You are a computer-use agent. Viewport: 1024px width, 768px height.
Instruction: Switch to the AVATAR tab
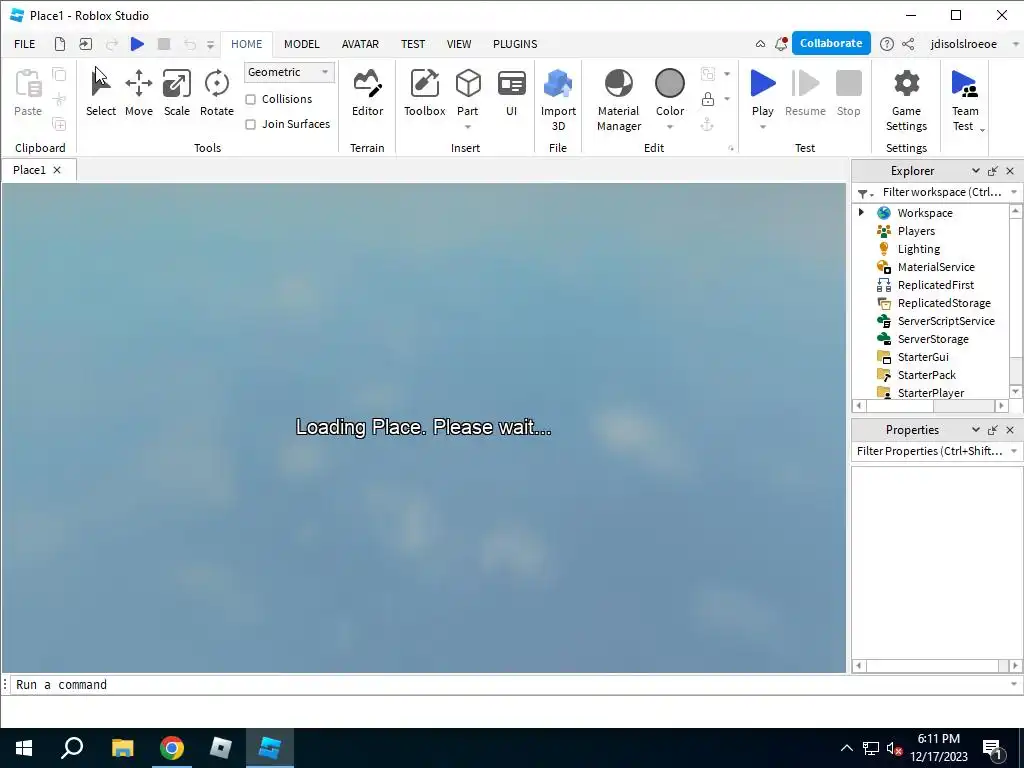click(360, 44)
